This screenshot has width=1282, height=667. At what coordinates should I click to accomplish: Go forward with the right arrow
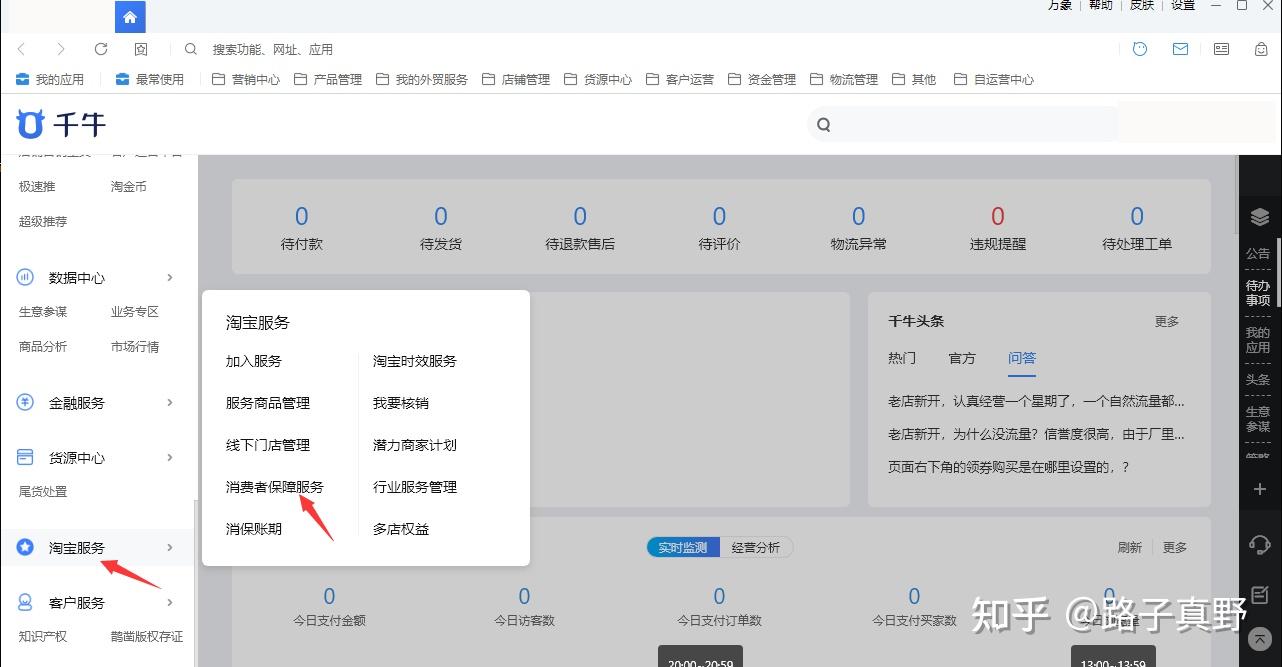(61, 49)
